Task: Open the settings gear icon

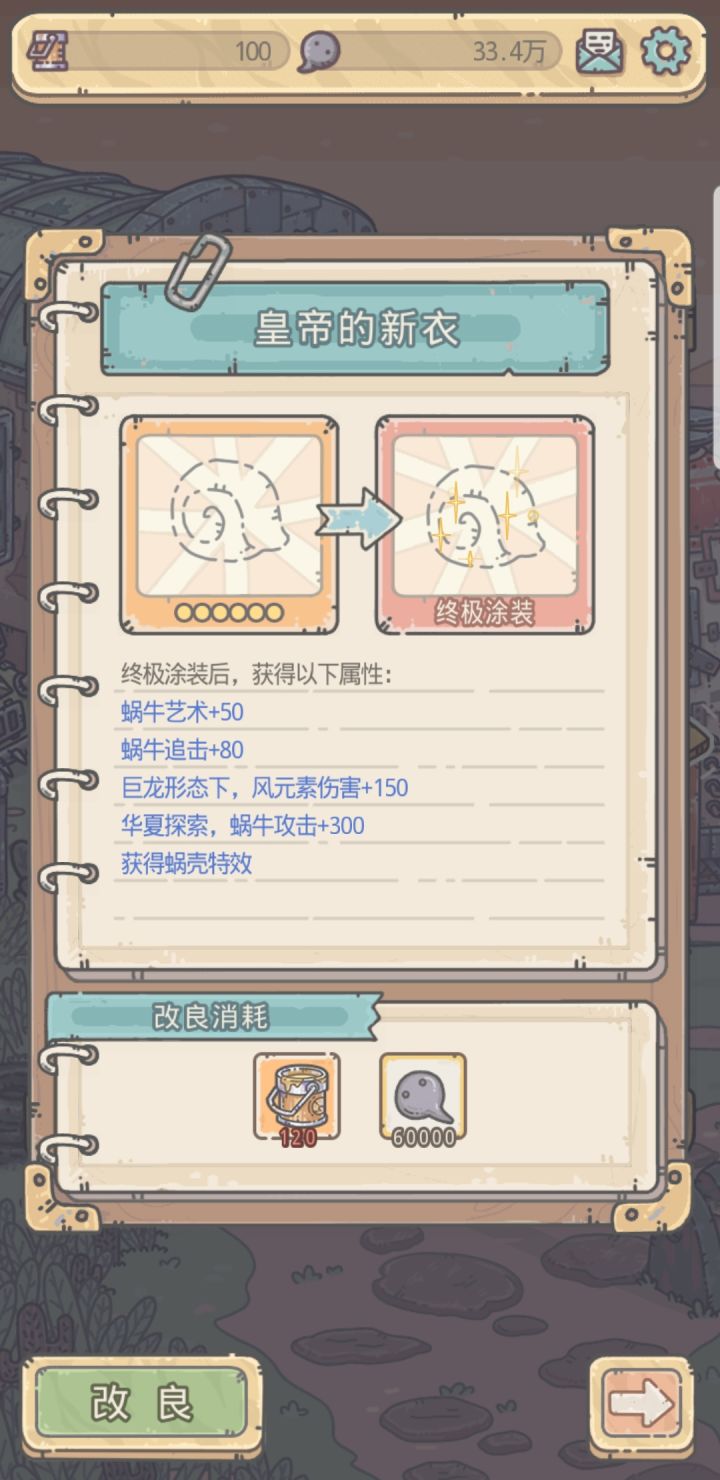Action: [665, 51]
